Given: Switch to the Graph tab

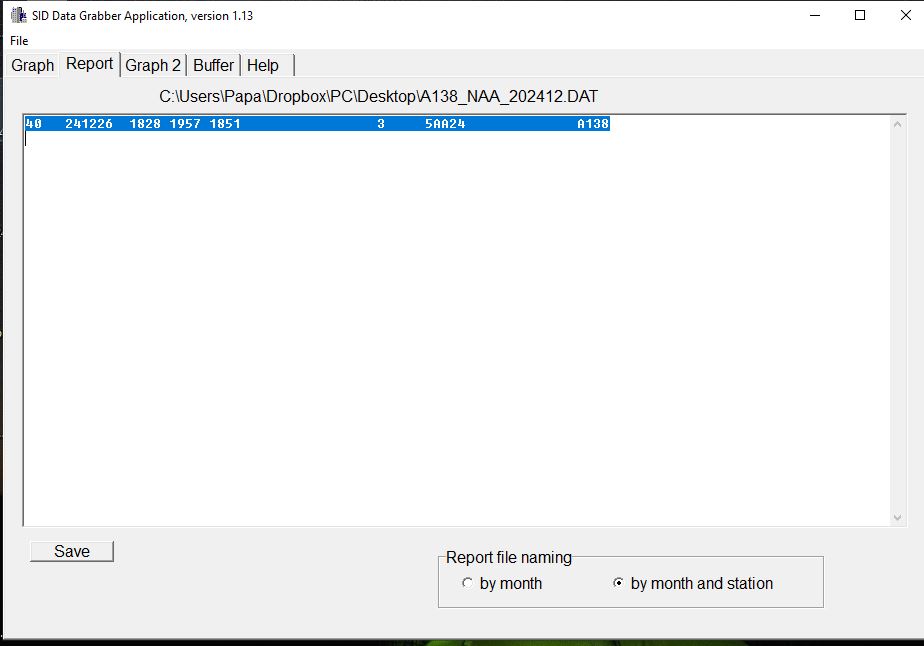Looking at the screenshot, I should click(x=32, y=65).
